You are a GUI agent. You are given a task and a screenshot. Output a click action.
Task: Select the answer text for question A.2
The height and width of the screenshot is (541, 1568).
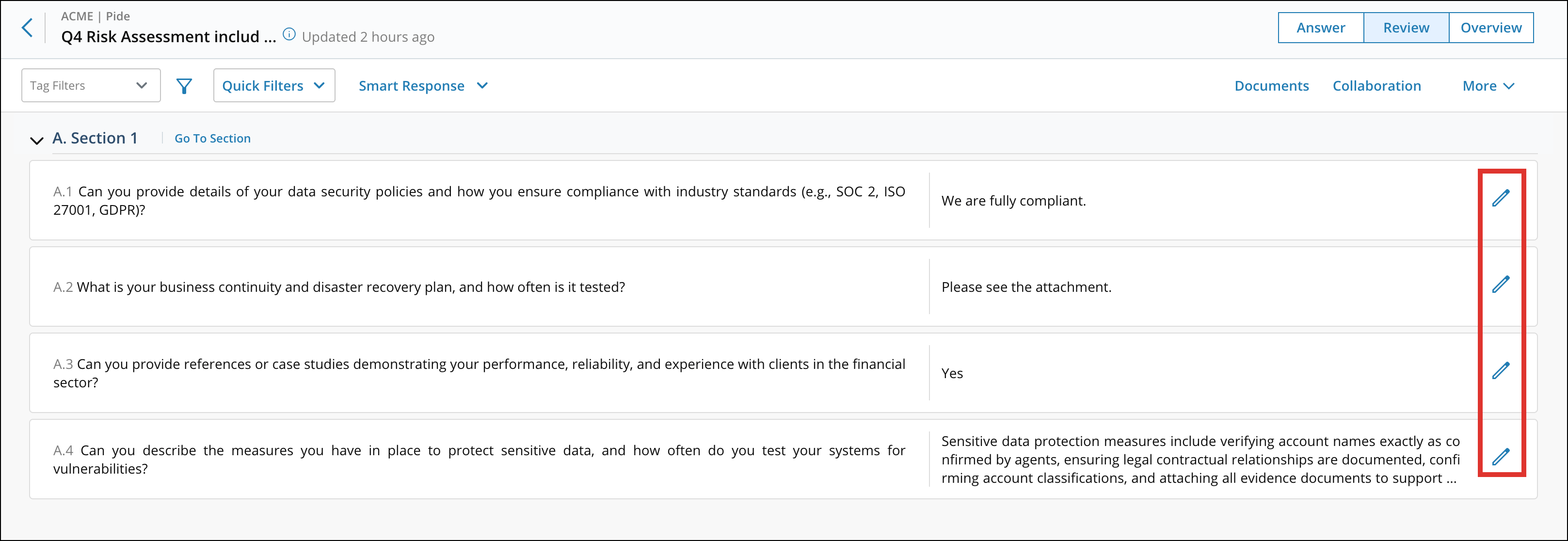[x=1026, y=286]
